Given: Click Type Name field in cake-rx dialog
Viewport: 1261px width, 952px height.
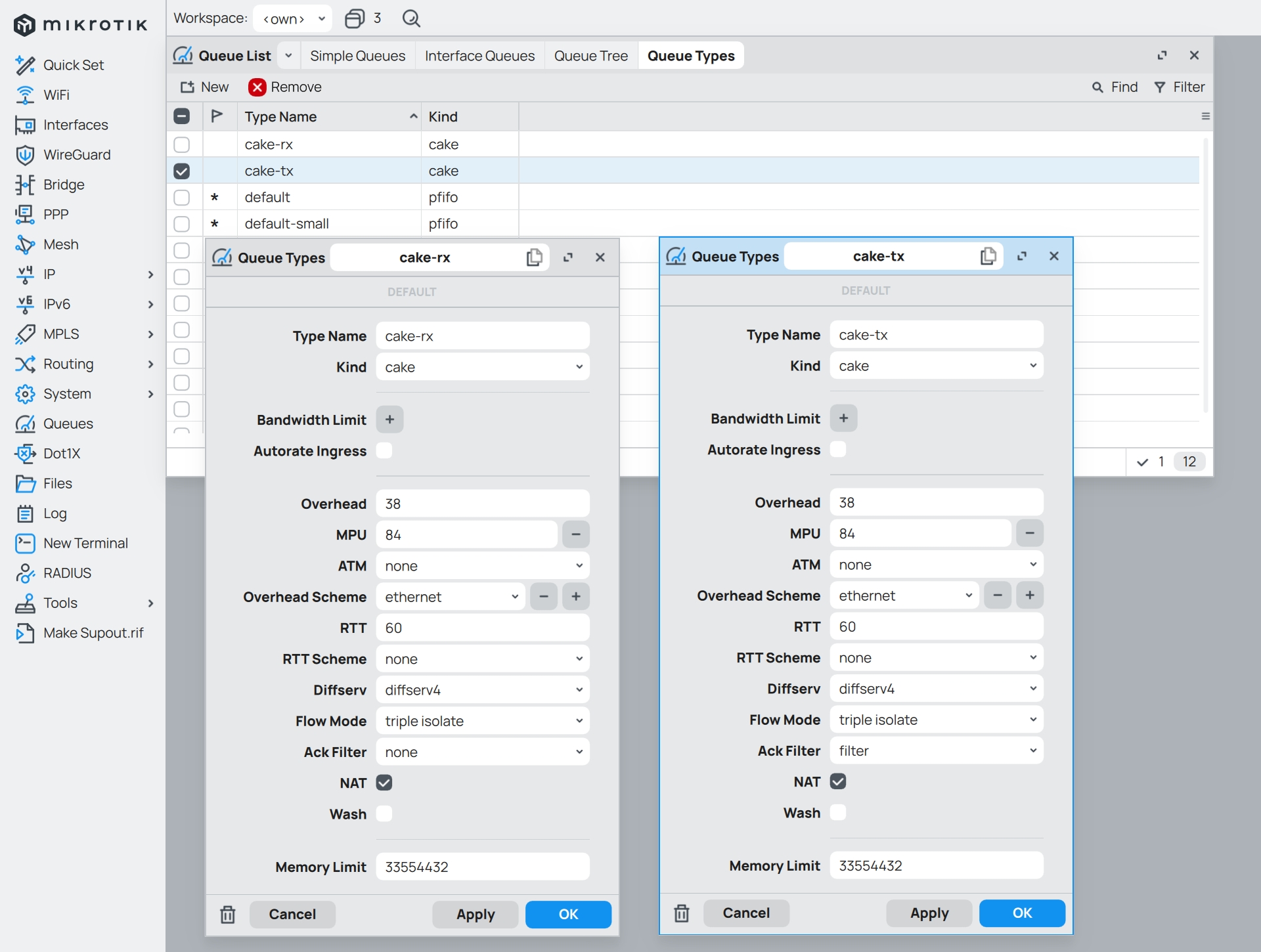Looking at the screenshot, I should 483,336.
